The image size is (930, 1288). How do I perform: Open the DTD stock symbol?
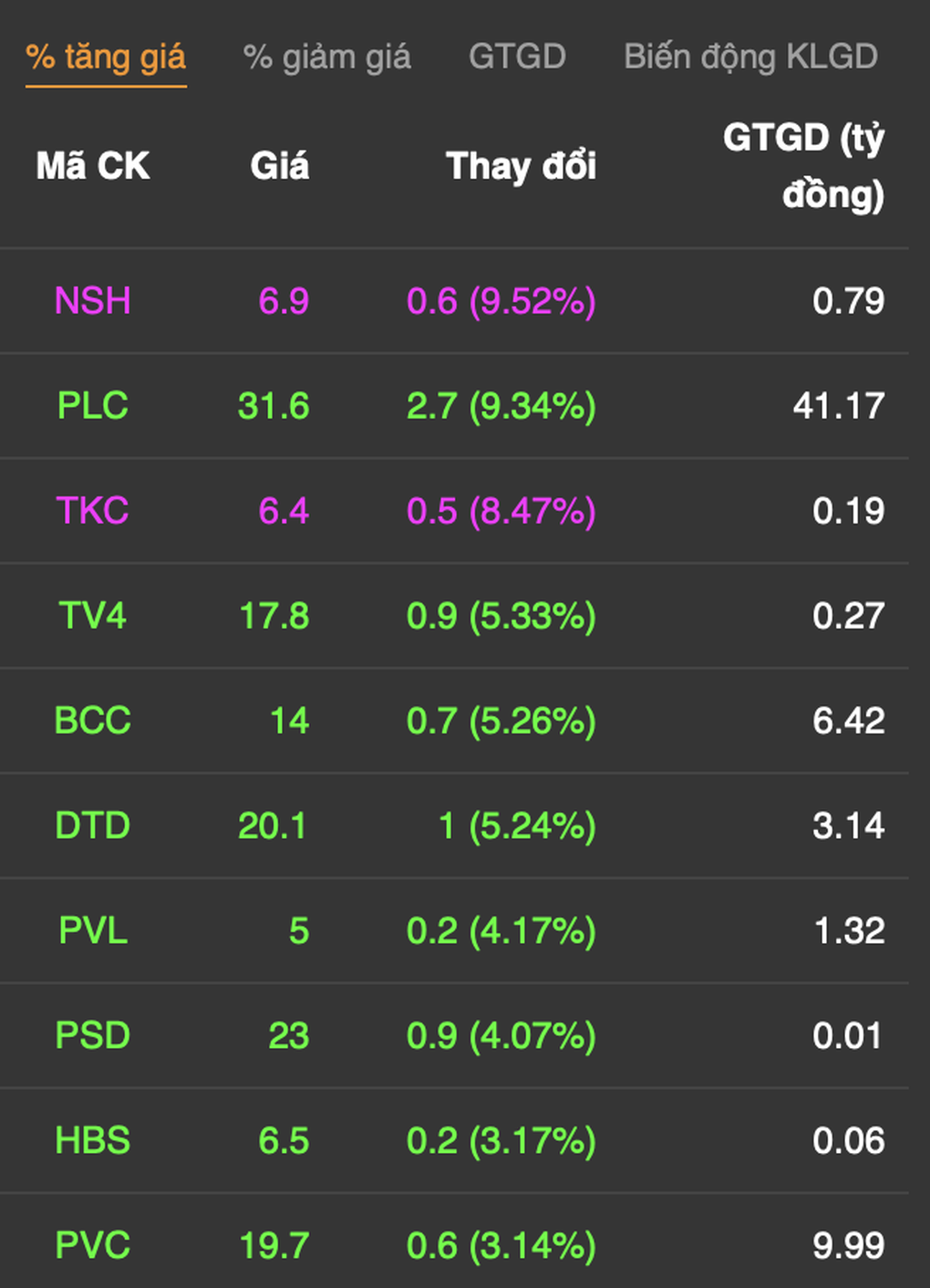click(93, 826)
